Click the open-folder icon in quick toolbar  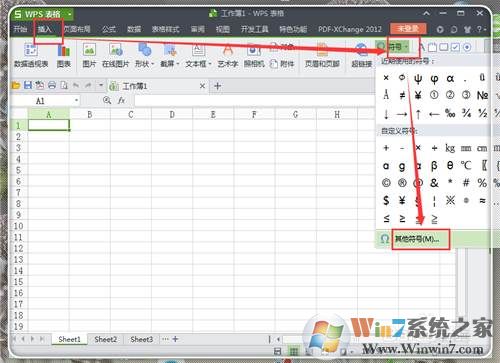click(16, 85)
